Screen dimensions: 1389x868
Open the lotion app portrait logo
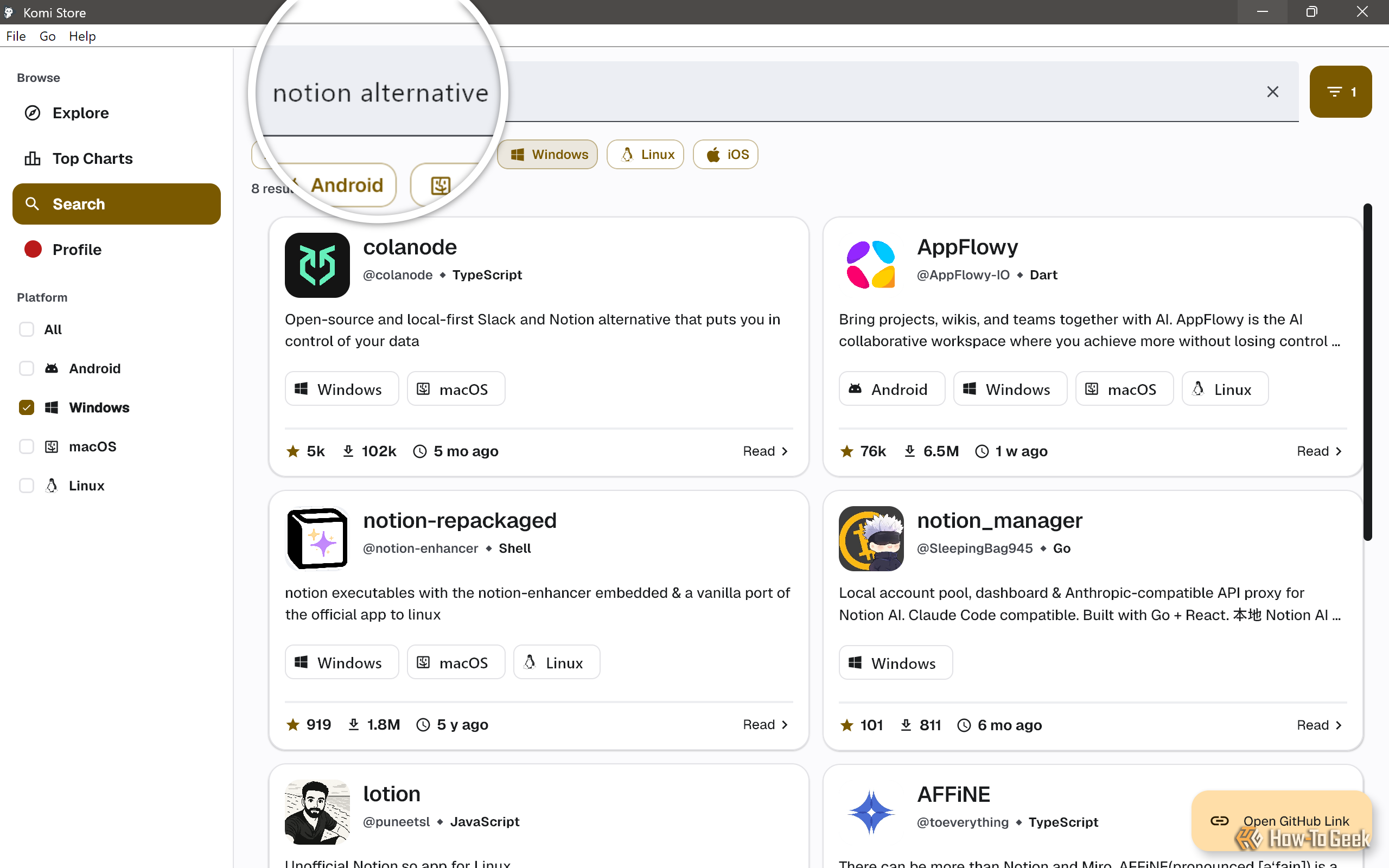click(317, 812)
